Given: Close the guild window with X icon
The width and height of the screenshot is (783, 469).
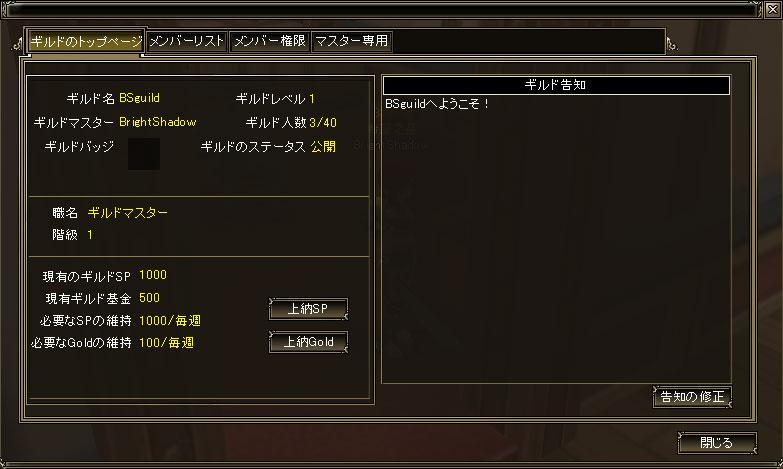Looking at the screenshot, I should pyautogui.click(x=773, y=9).
